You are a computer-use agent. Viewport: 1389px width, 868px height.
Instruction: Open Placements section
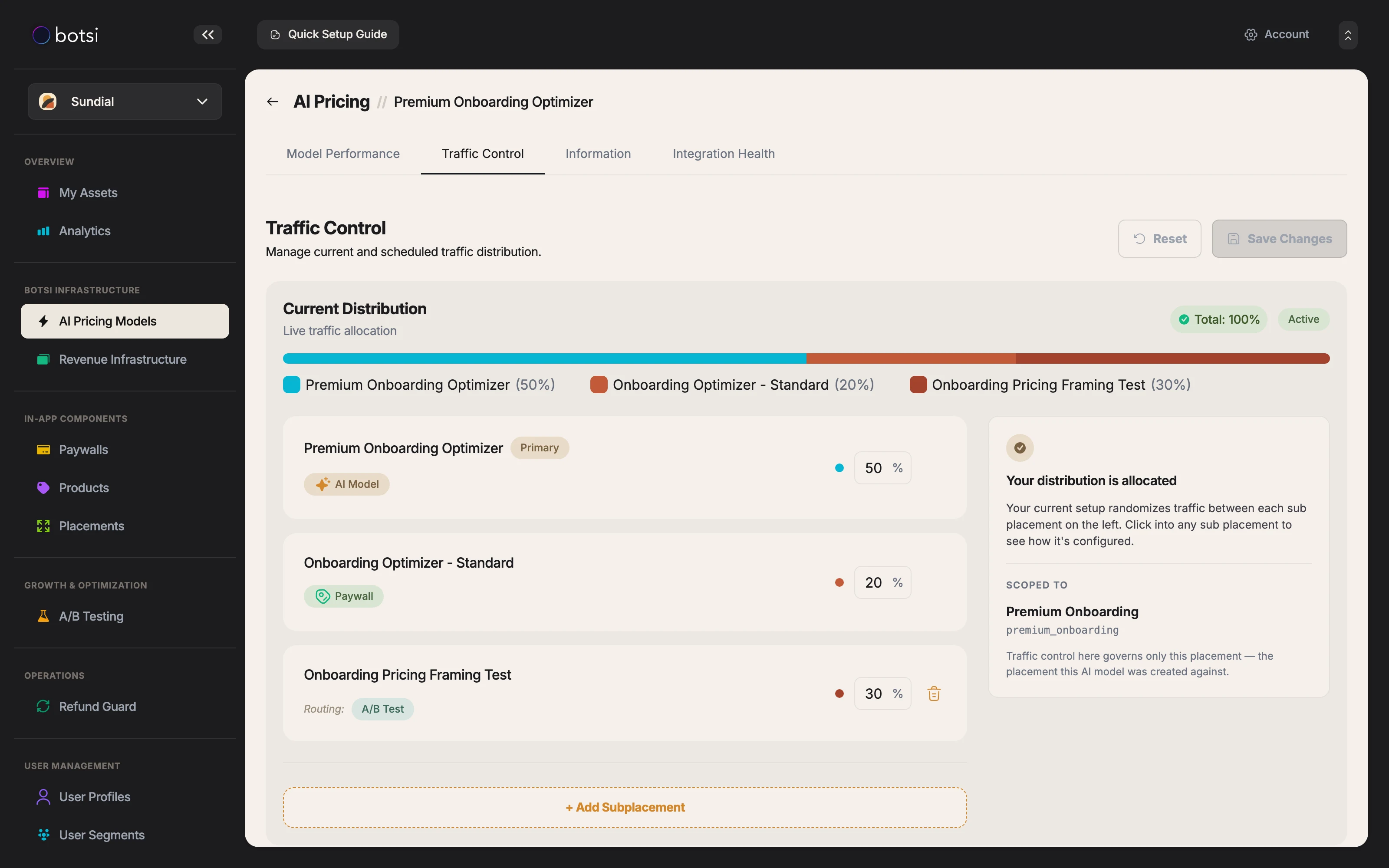tap(125, 526)
